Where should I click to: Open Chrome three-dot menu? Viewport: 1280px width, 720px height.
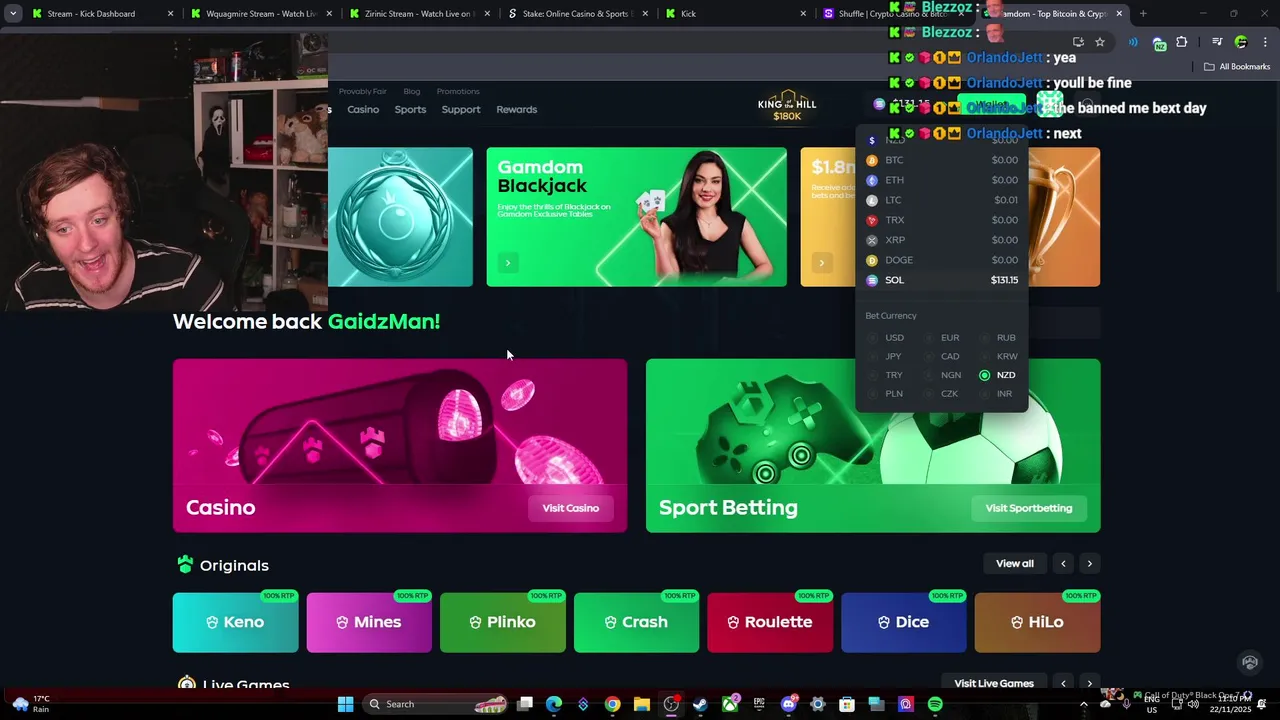(1265, 42)
